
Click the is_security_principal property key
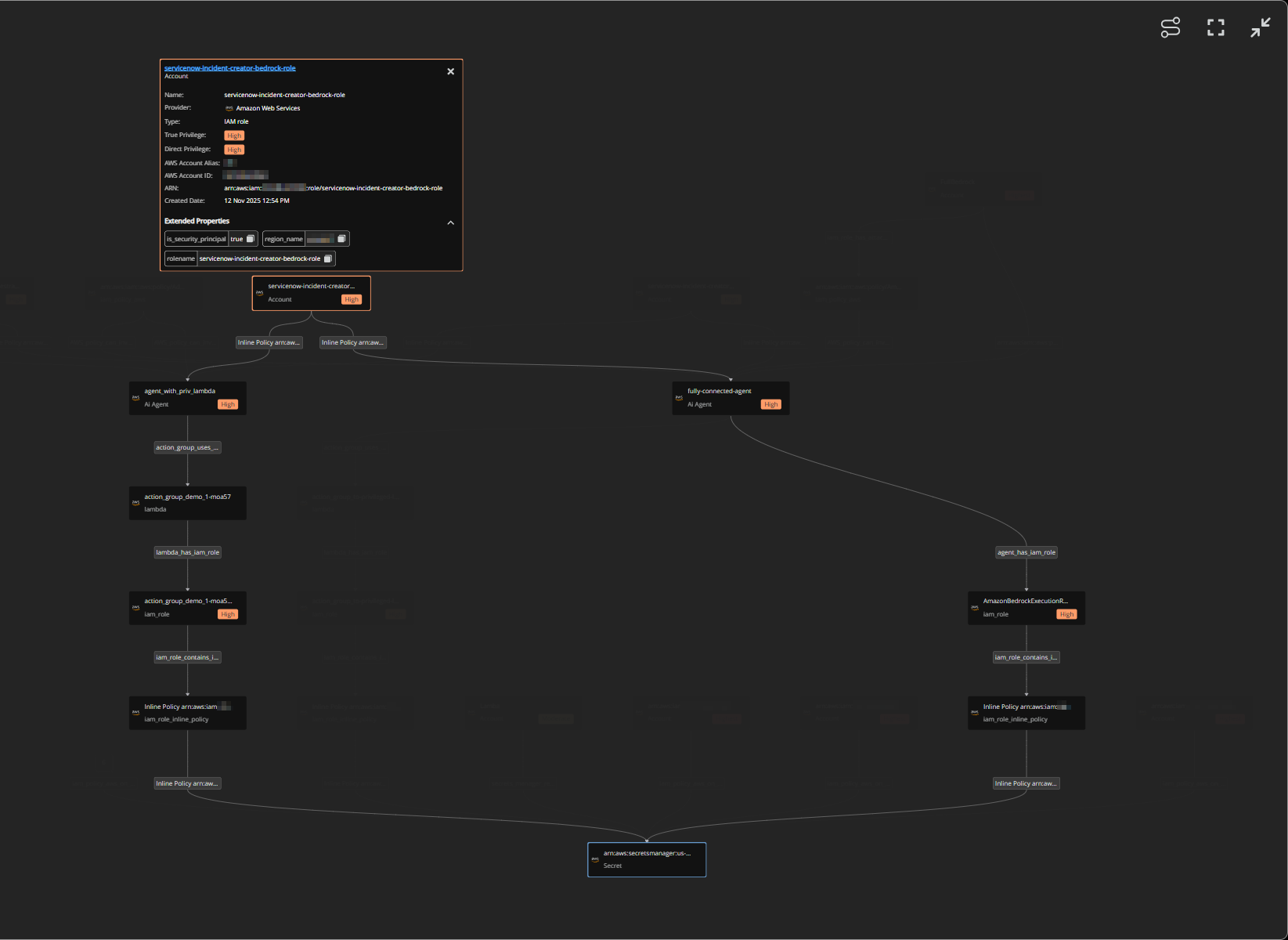pyautogui.click(x=197, y=239)
